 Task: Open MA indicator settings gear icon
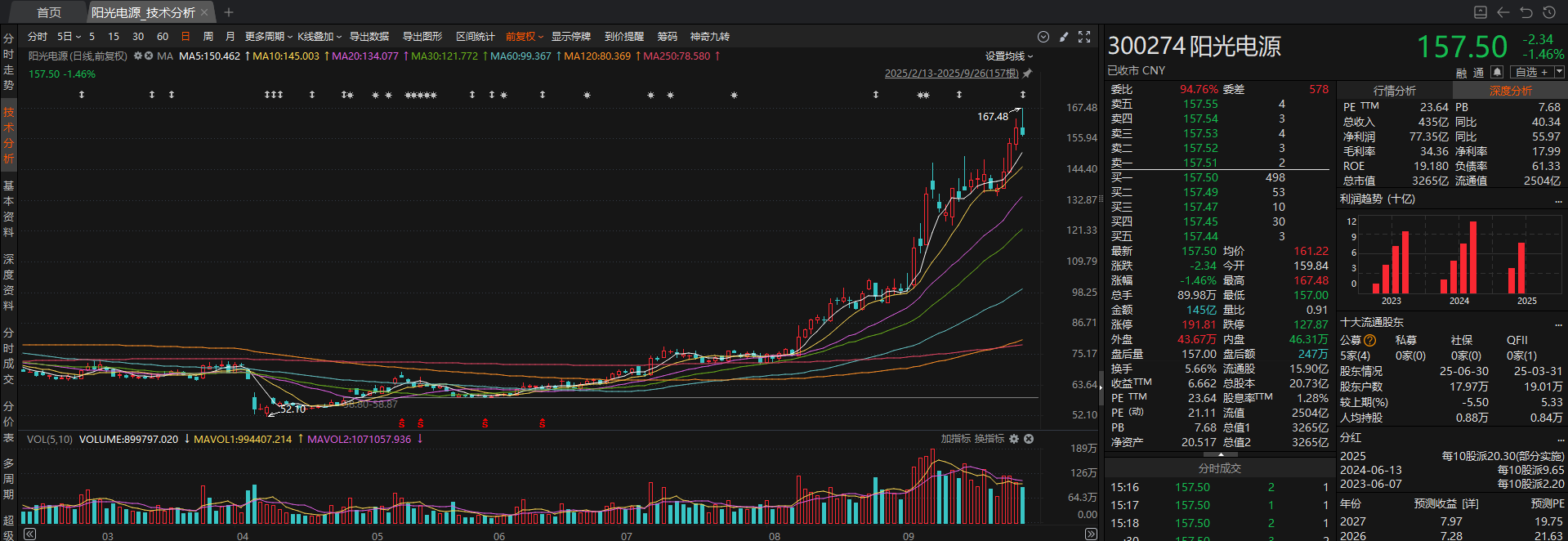tap(138, 56)
